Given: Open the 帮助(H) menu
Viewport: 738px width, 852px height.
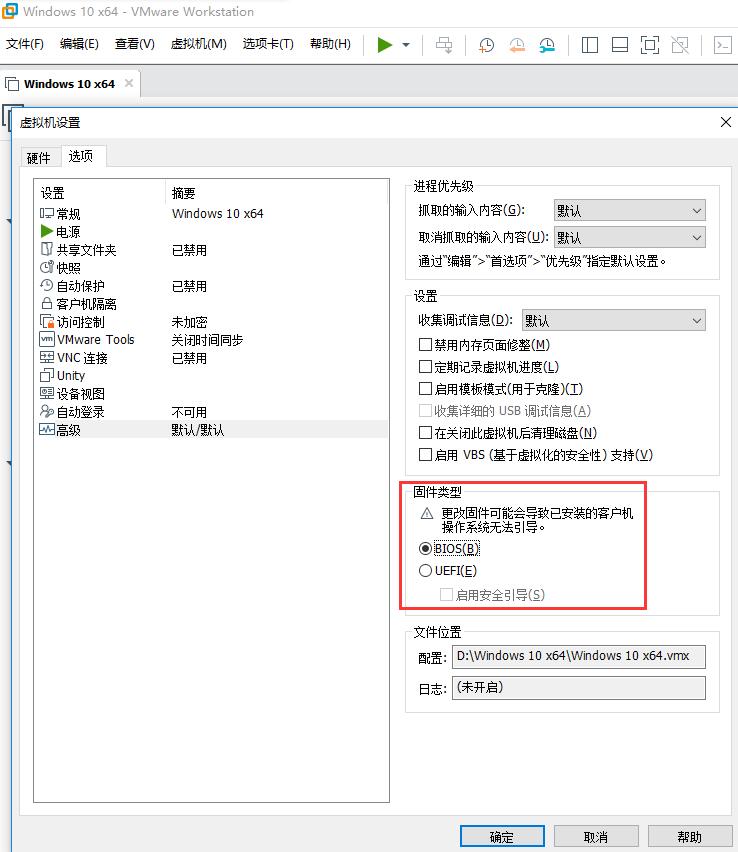Looking at the screenshot, I should [x=330, y=44].
